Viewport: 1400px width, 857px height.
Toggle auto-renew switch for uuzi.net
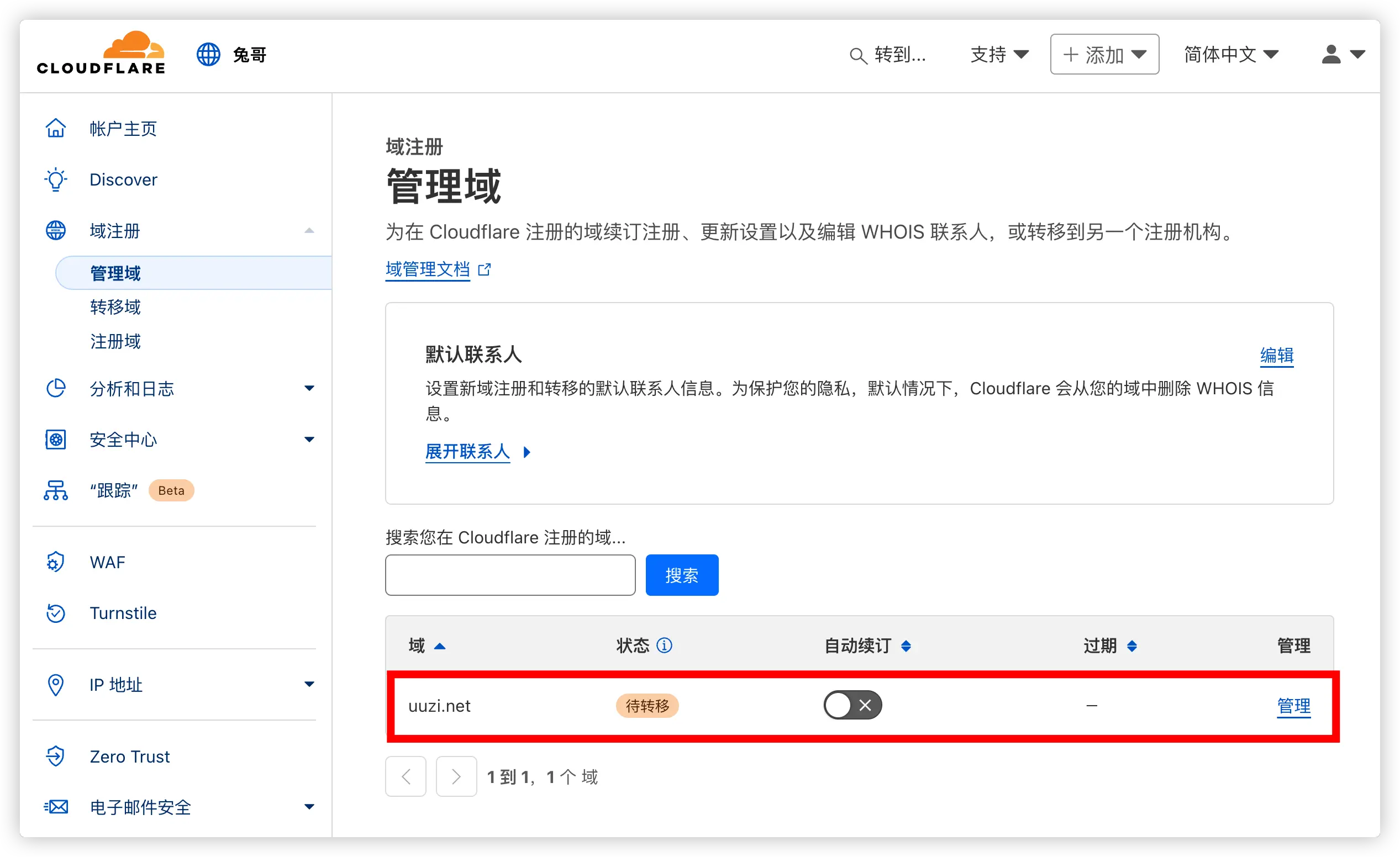point(853,705)
